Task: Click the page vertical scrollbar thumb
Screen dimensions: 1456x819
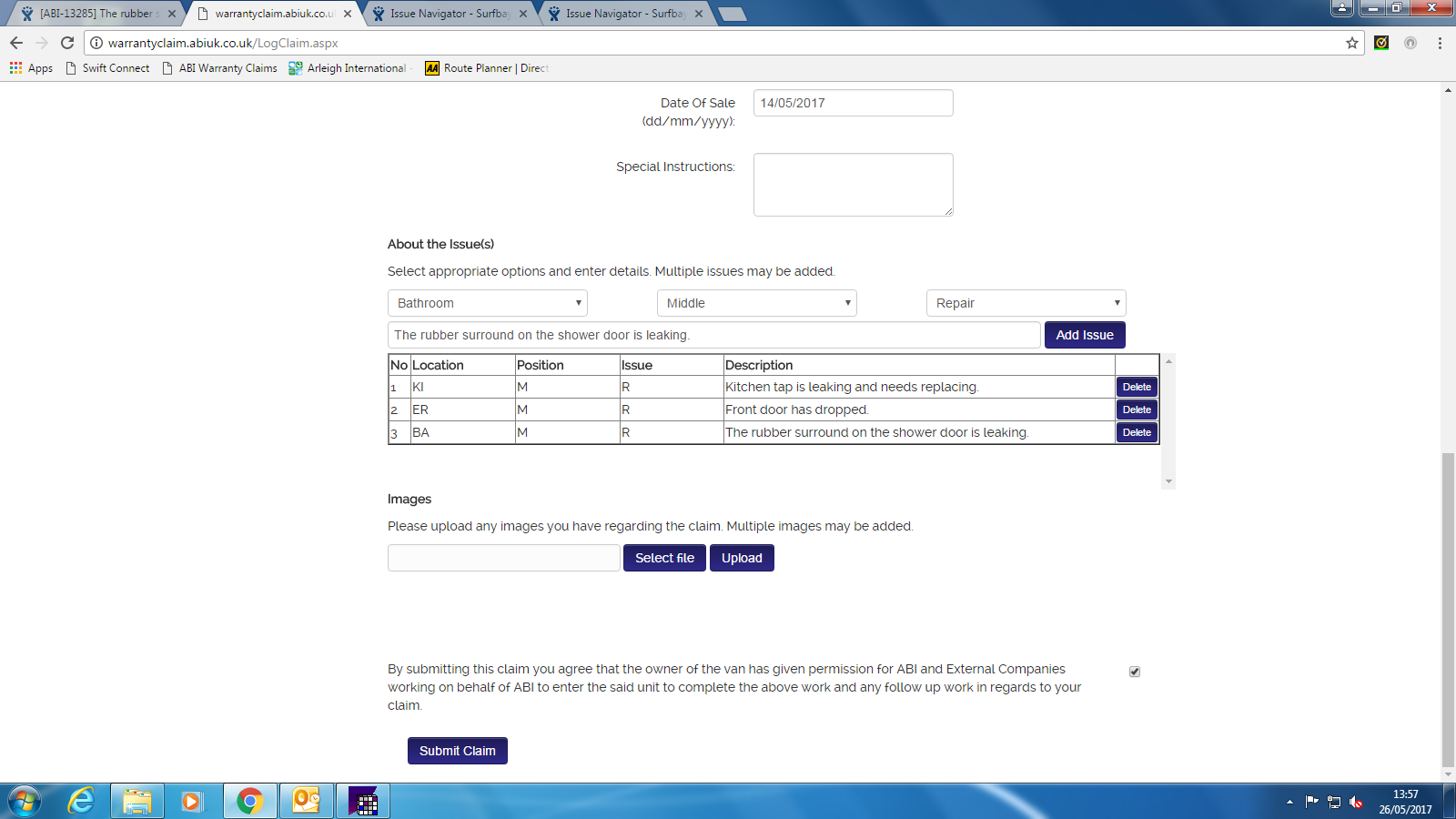Action: point(1448,610)
